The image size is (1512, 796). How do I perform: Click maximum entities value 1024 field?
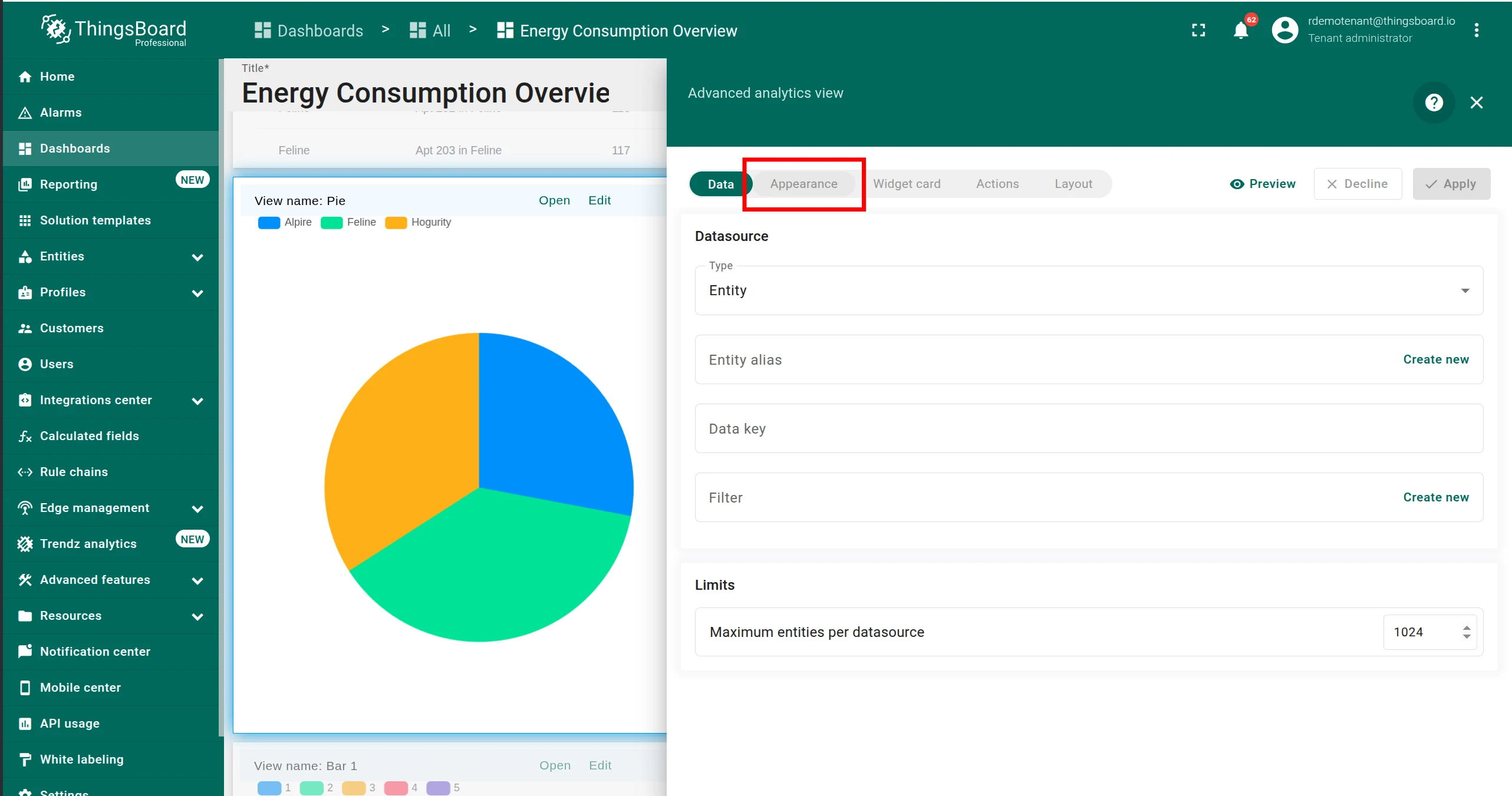(x=1429, y=632)
